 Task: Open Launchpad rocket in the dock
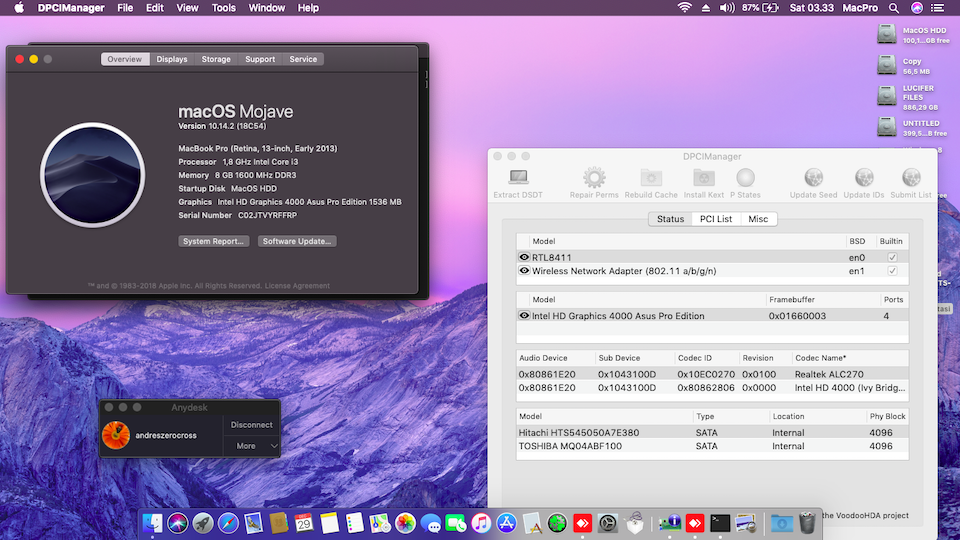(x=203, y=523)
